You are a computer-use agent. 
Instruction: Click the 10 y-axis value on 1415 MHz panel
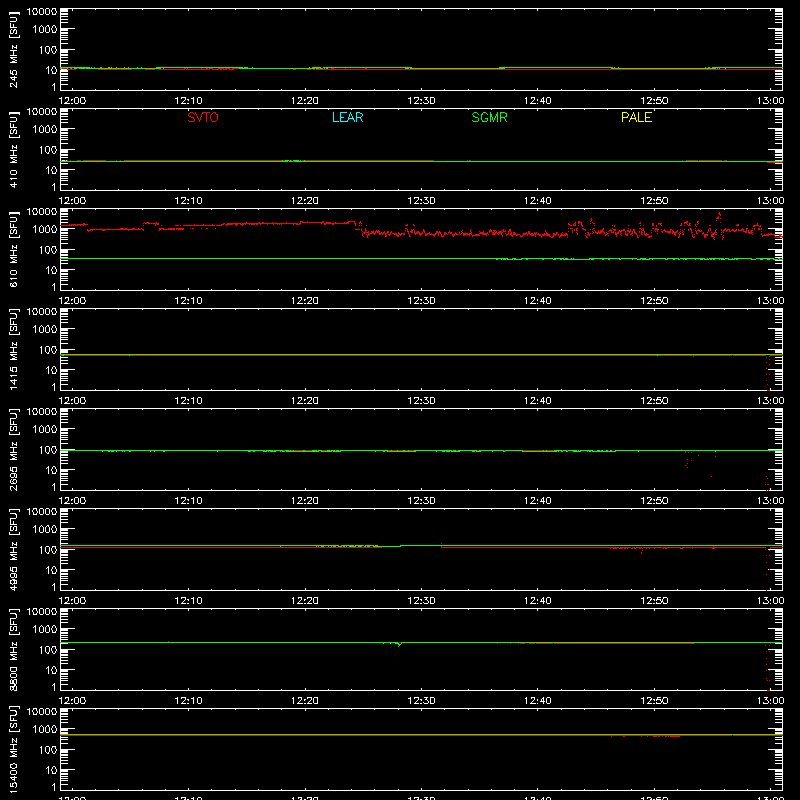tap(51, 370)
